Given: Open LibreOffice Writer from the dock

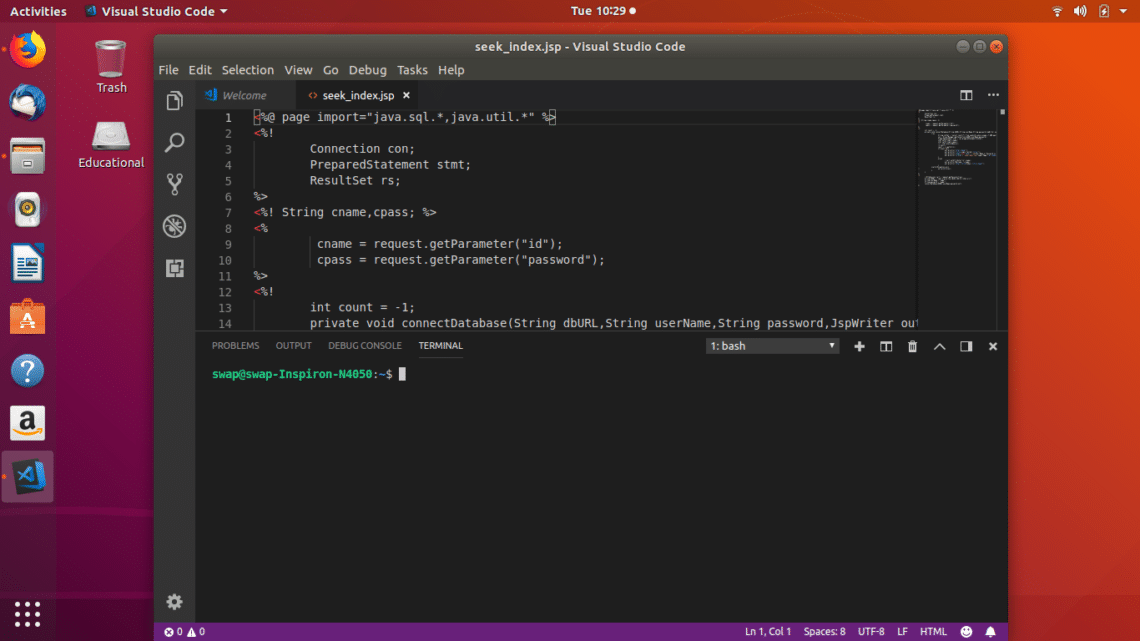Looking at the screenshot, I should click(x=28, y=263).
